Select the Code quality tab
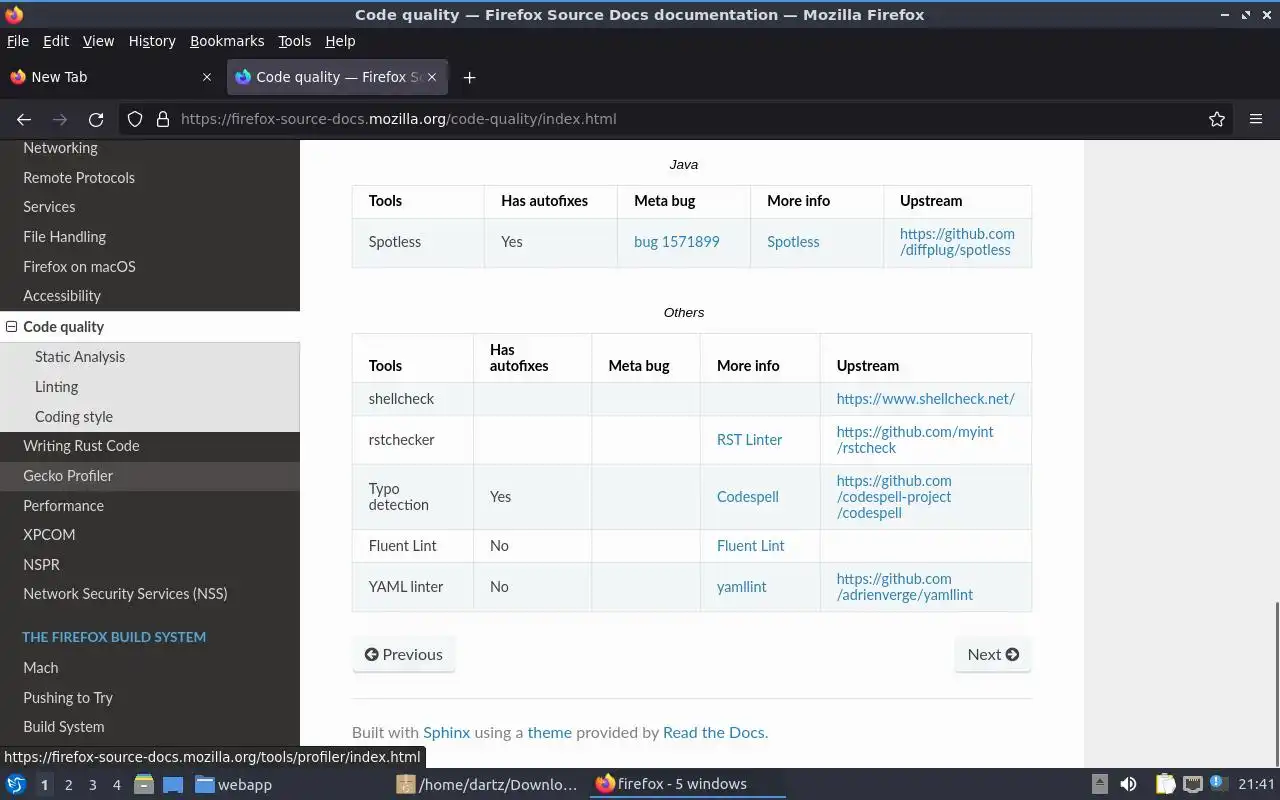Viewport: 1280px width, 800px height. 338,77
